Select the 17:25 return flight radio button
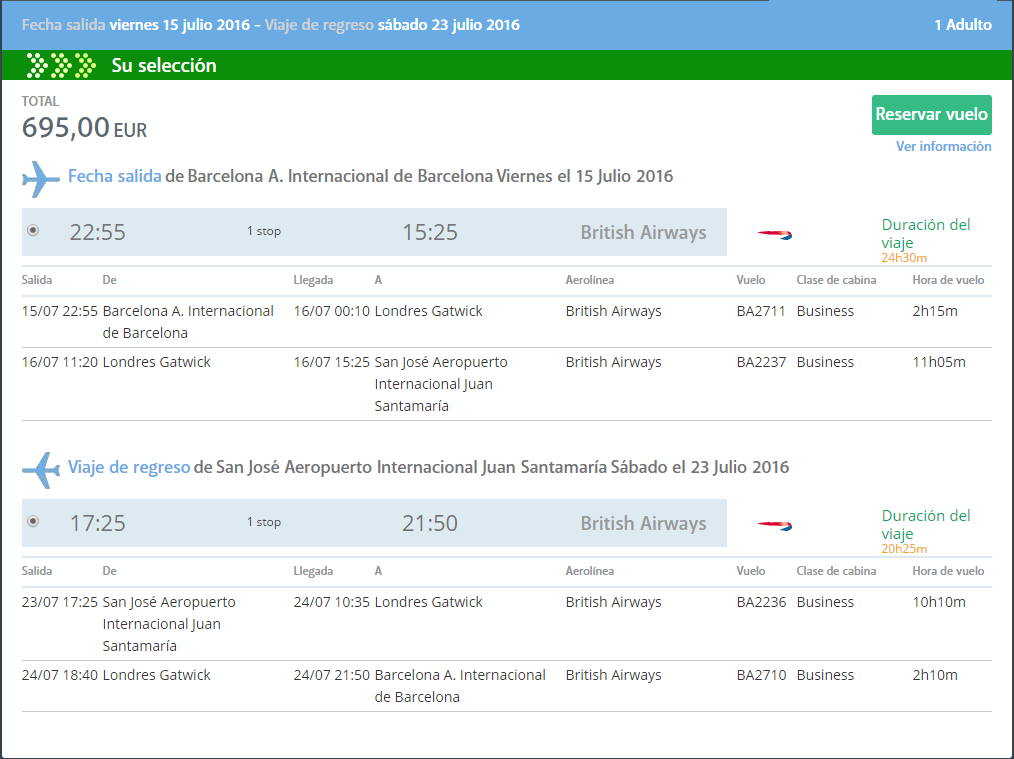The image size is (1014, 759). point(33,521)
